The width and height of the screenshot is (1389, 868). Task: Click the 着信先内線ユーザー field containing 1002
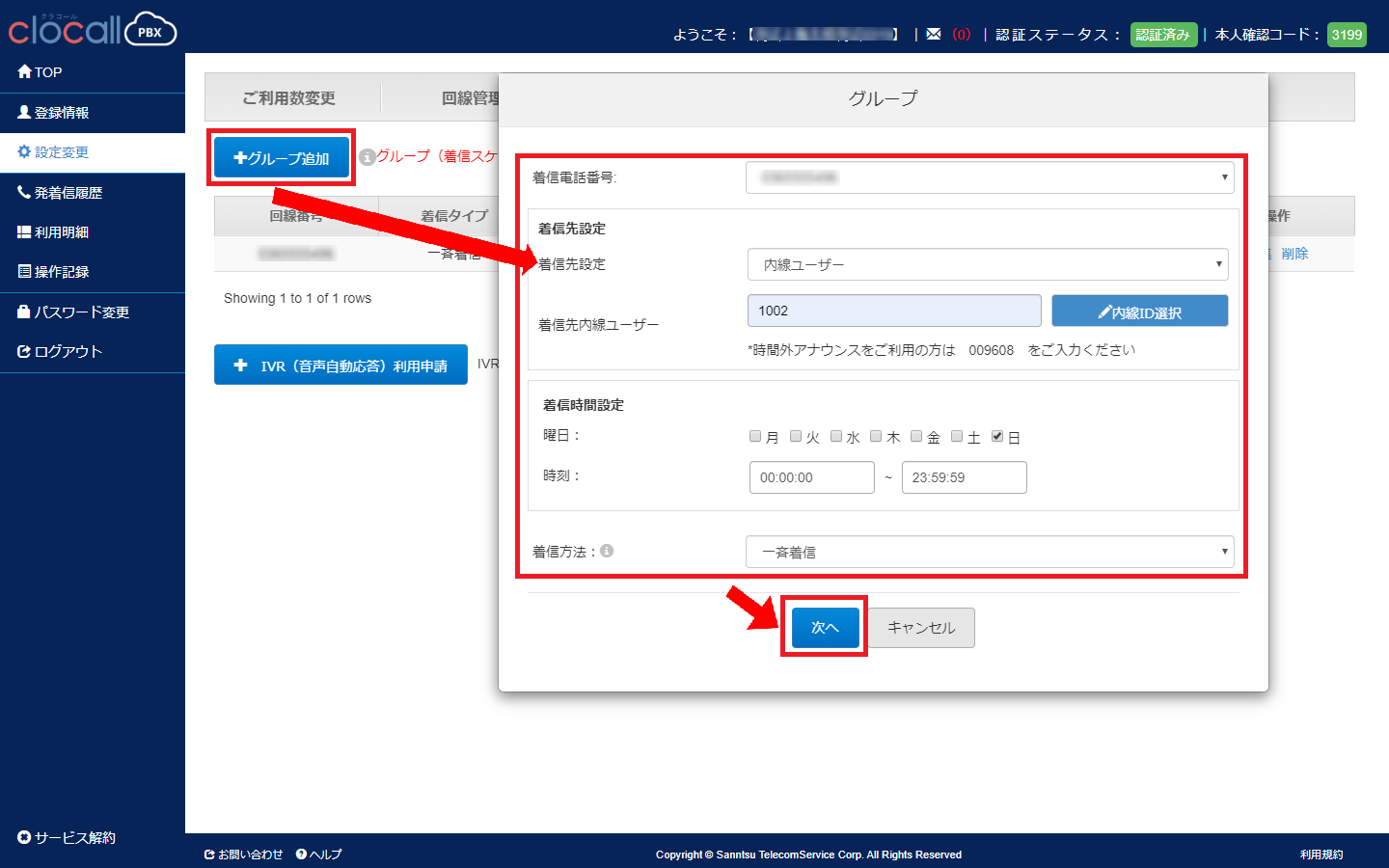(x=894, y=311)
